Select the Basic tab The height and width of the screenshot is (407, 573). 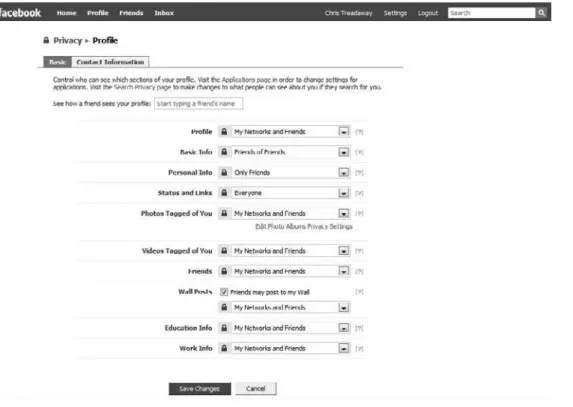click(57, 62)
